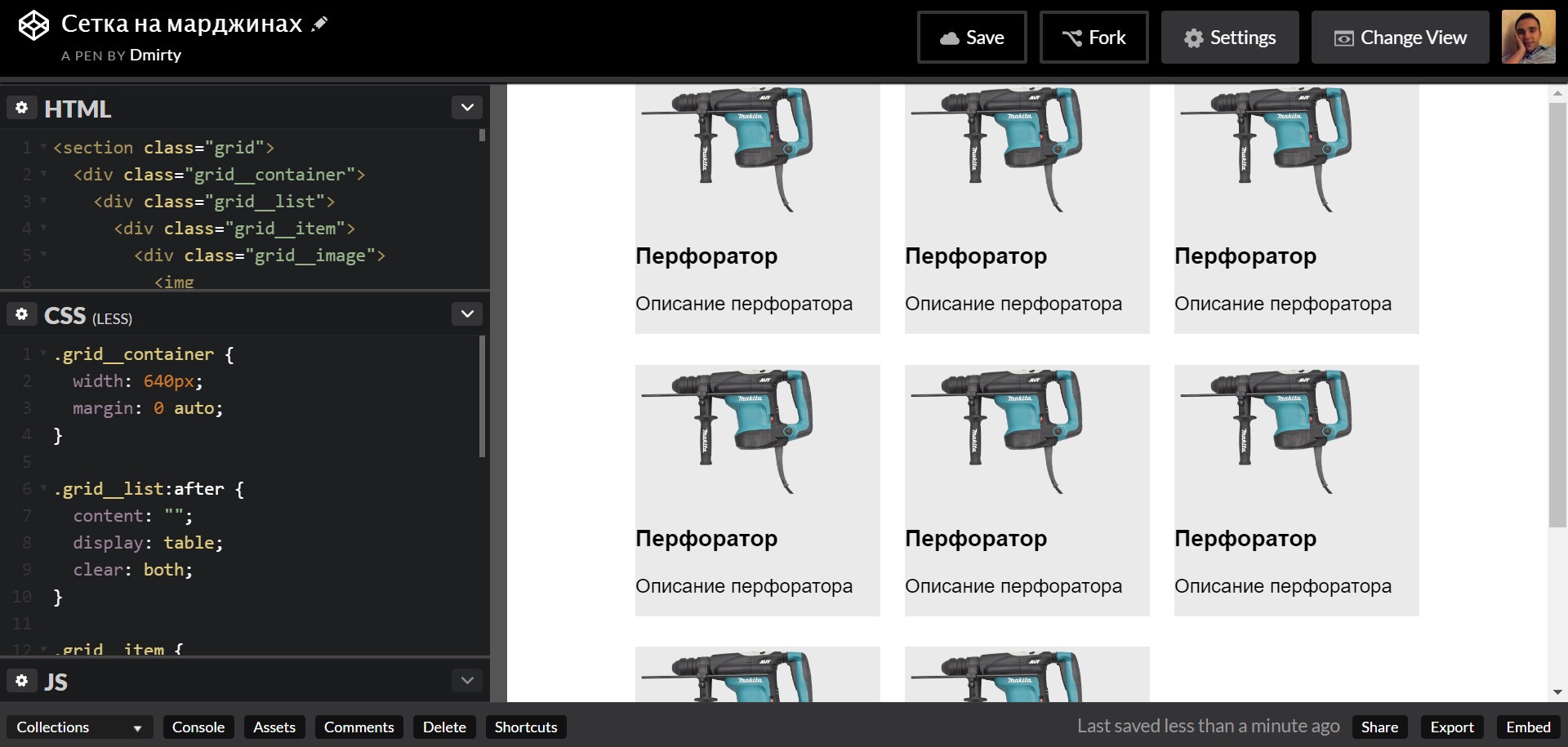Fork this pen
1568x747 pixels.
point(1094,38)
